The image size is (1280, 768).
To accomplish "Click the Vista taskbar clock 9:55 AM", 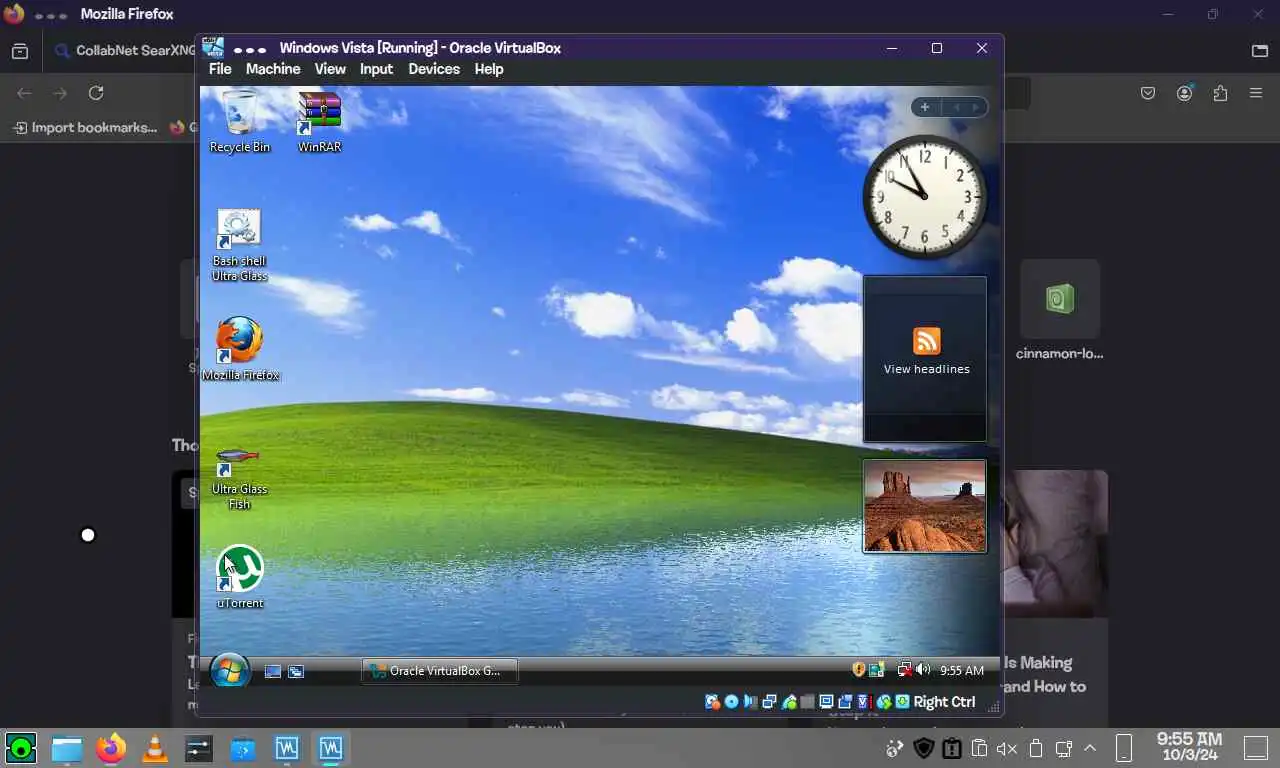I will pos(962,671).
